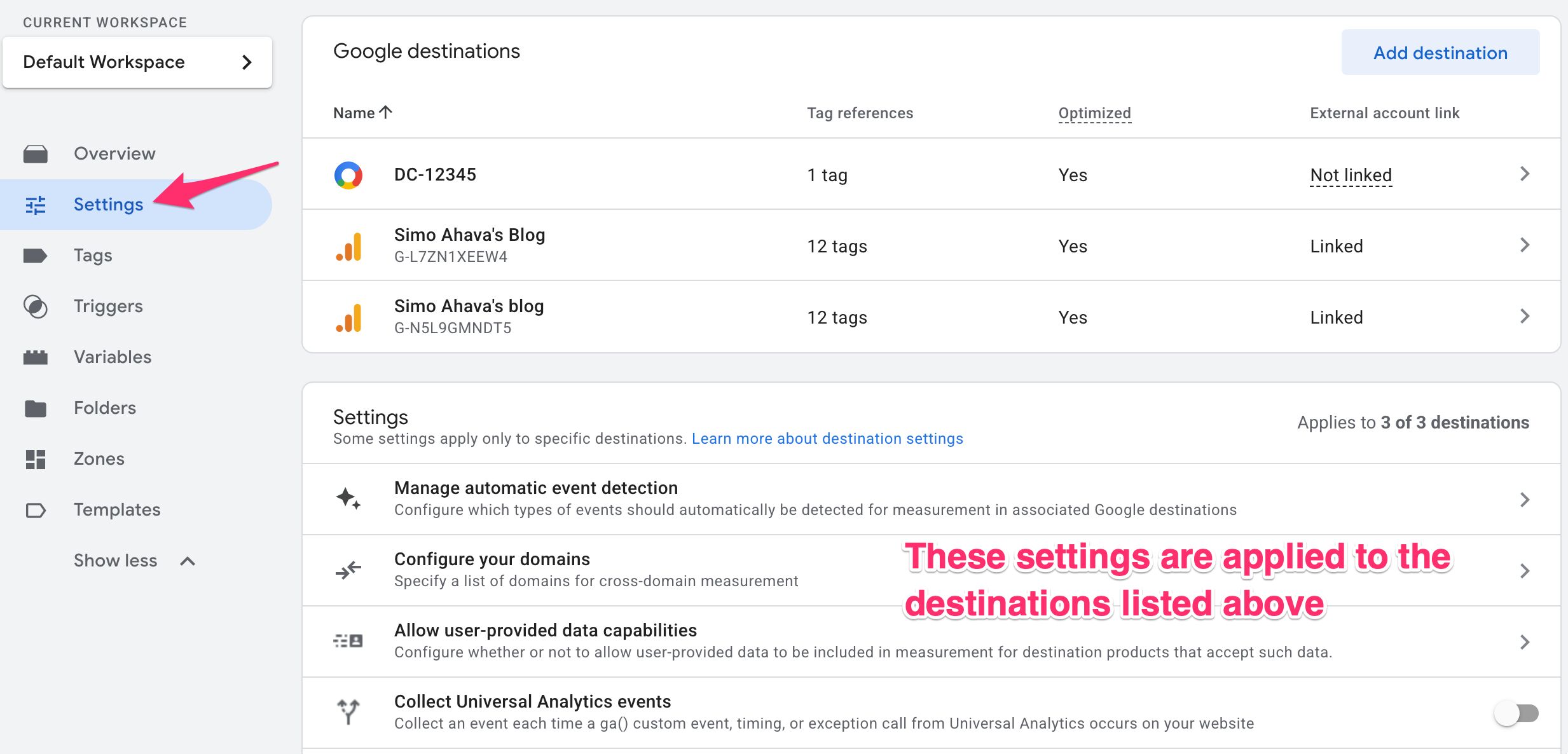Click the Overview sidebar icon
Screen dimensions: 1568x754
tap(36, 154)
